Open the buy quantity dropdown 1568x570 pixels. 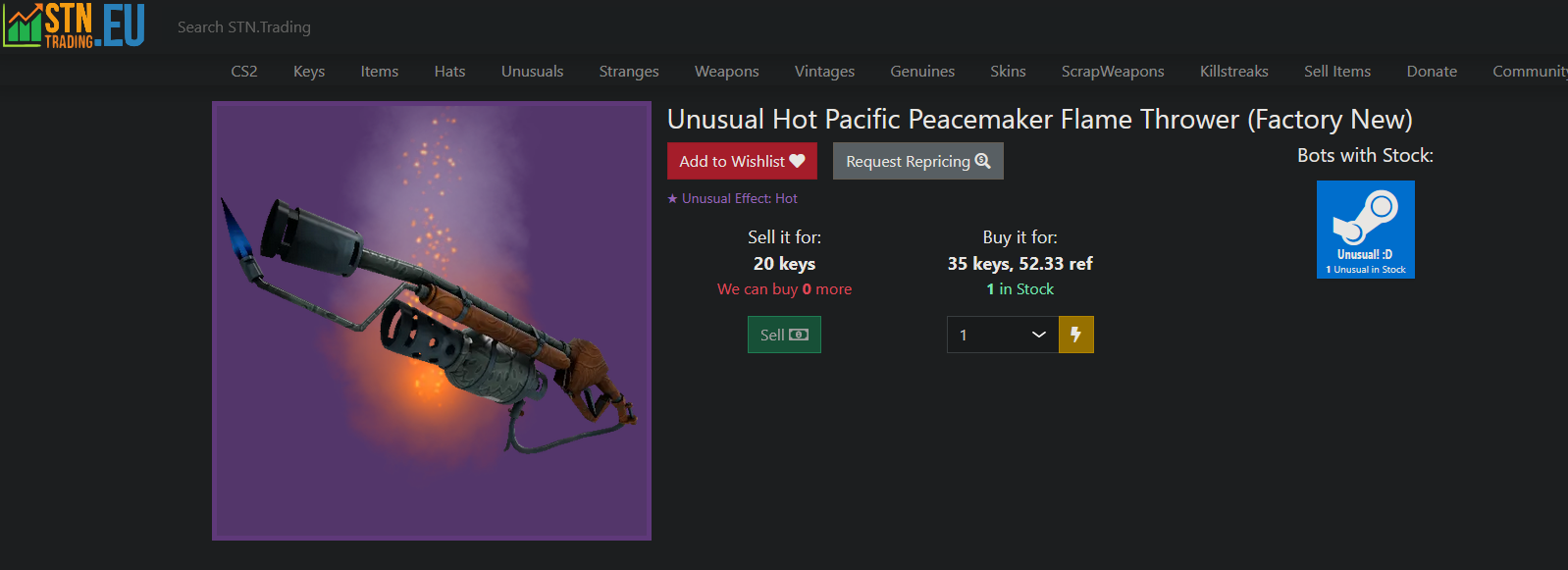(x=1002, y=335)
